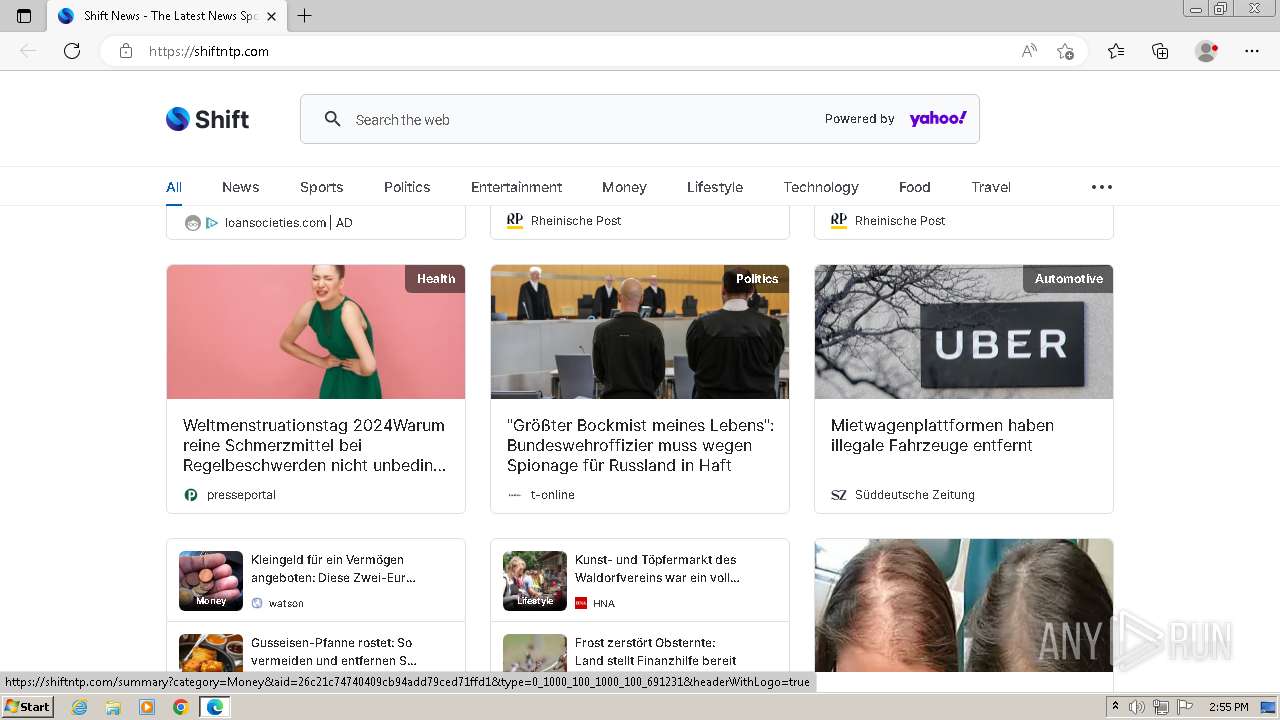Click the browser back arrow
Screen dimensions: 1280x720
pyautogui.click(x=28, y=51)
